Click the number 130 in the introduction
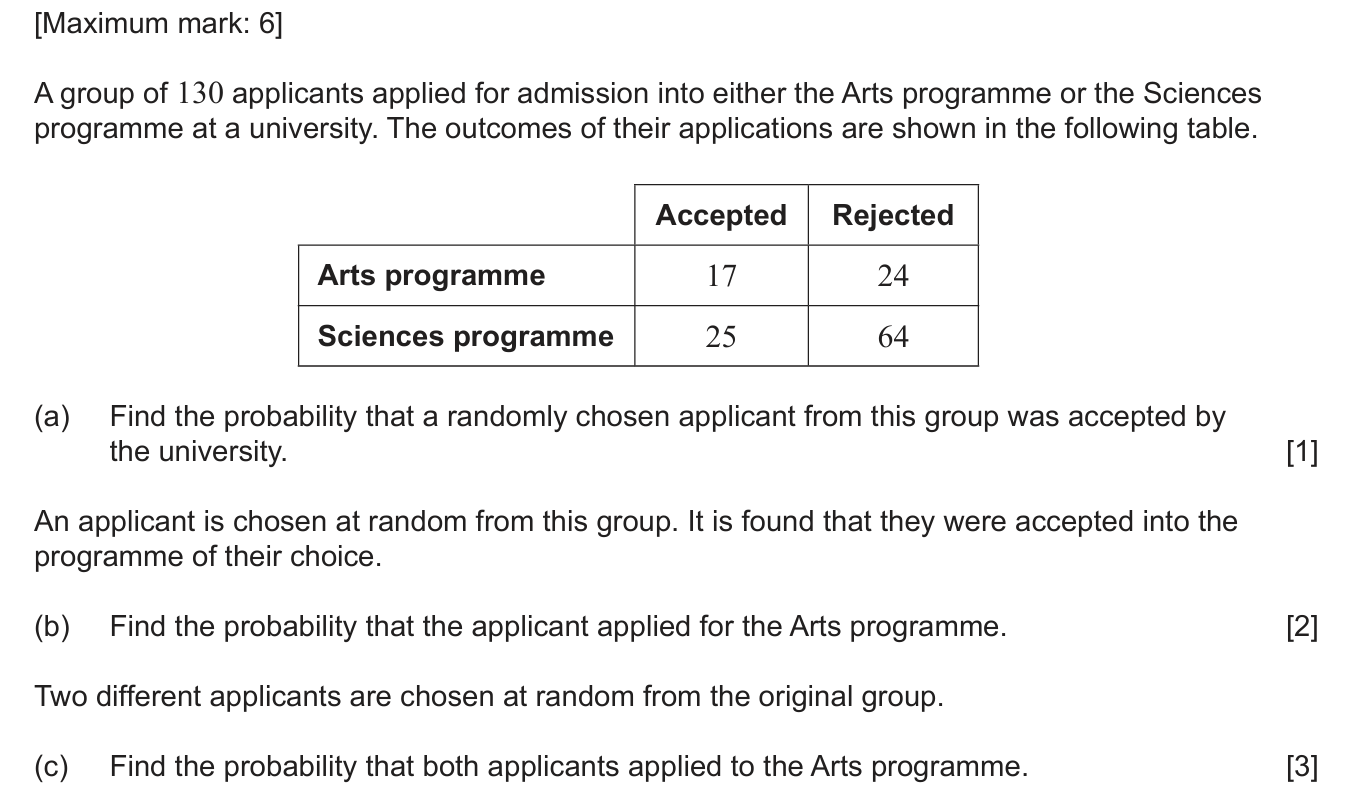 [201, 94]
